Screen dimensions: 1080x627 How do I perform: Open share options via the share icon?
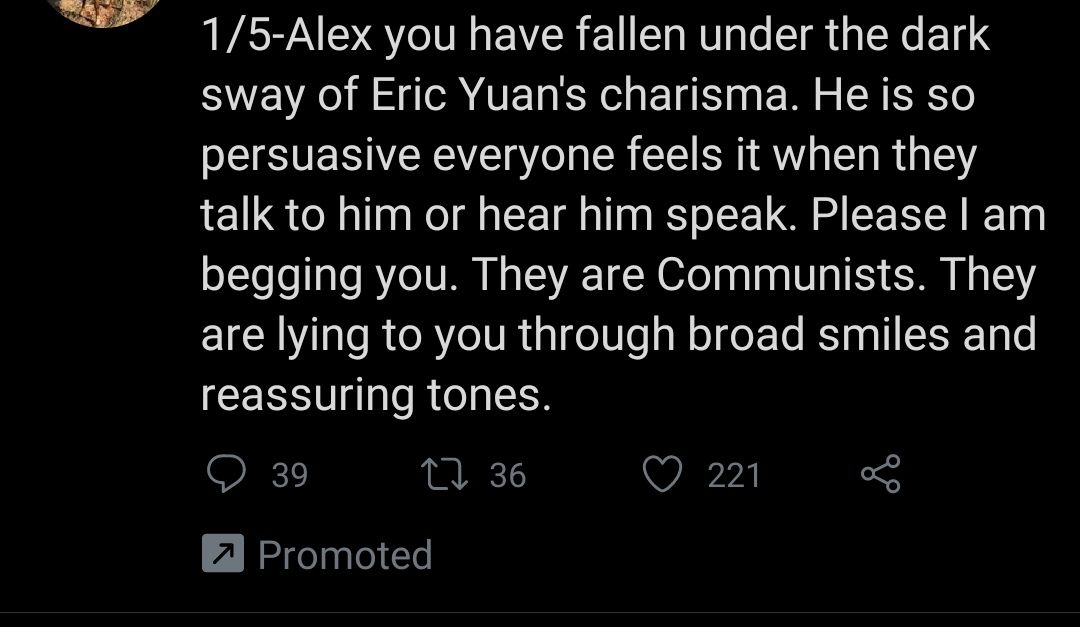tap(881, 473)
